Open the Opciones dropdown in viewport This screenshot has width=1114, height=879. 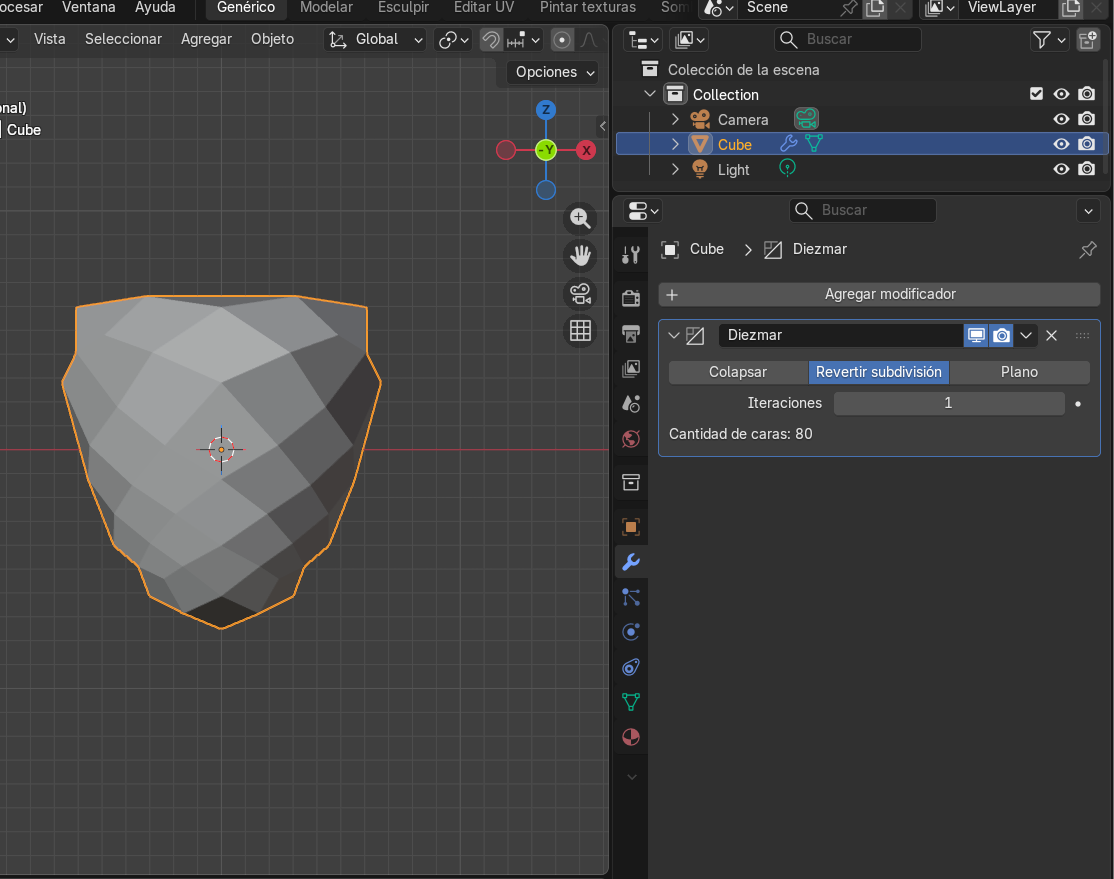(x=555, y=72)
